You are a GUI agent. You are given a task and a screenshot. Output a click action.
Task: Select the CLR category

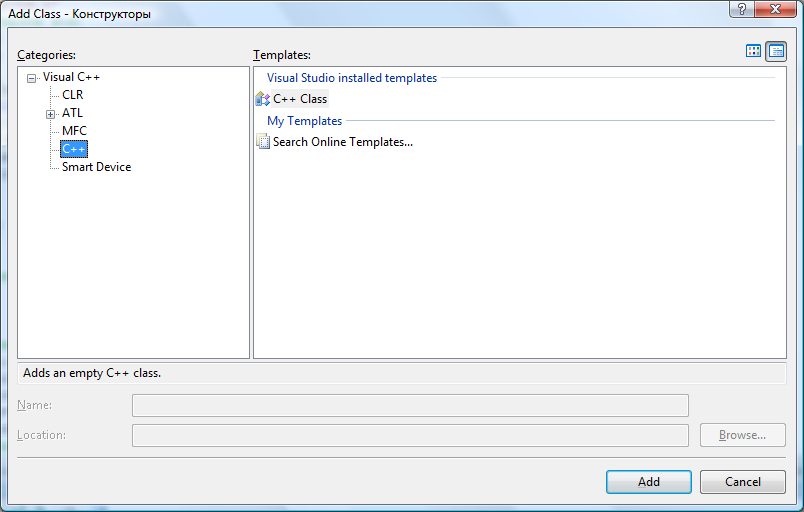click(x=72, y=95)
